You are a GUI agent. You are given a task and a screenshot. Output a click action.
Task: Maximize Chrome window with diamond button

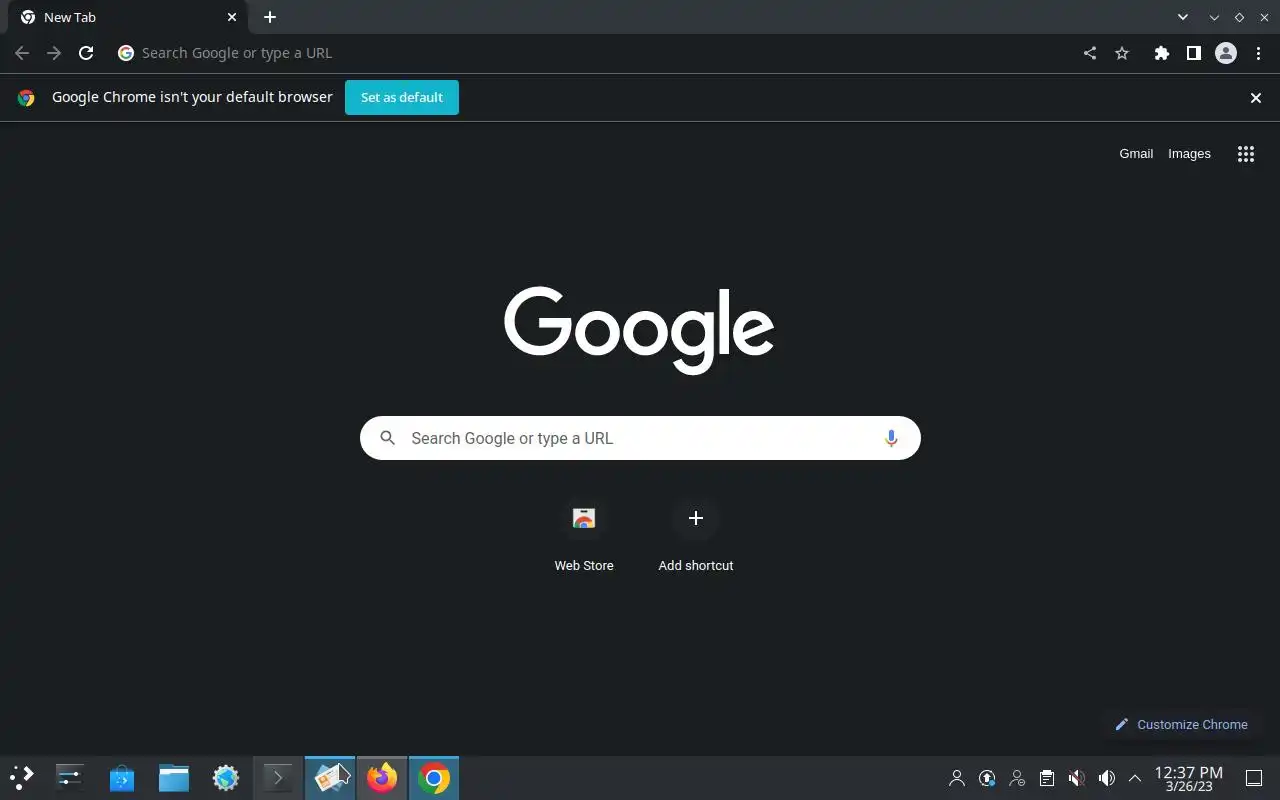1239,17
